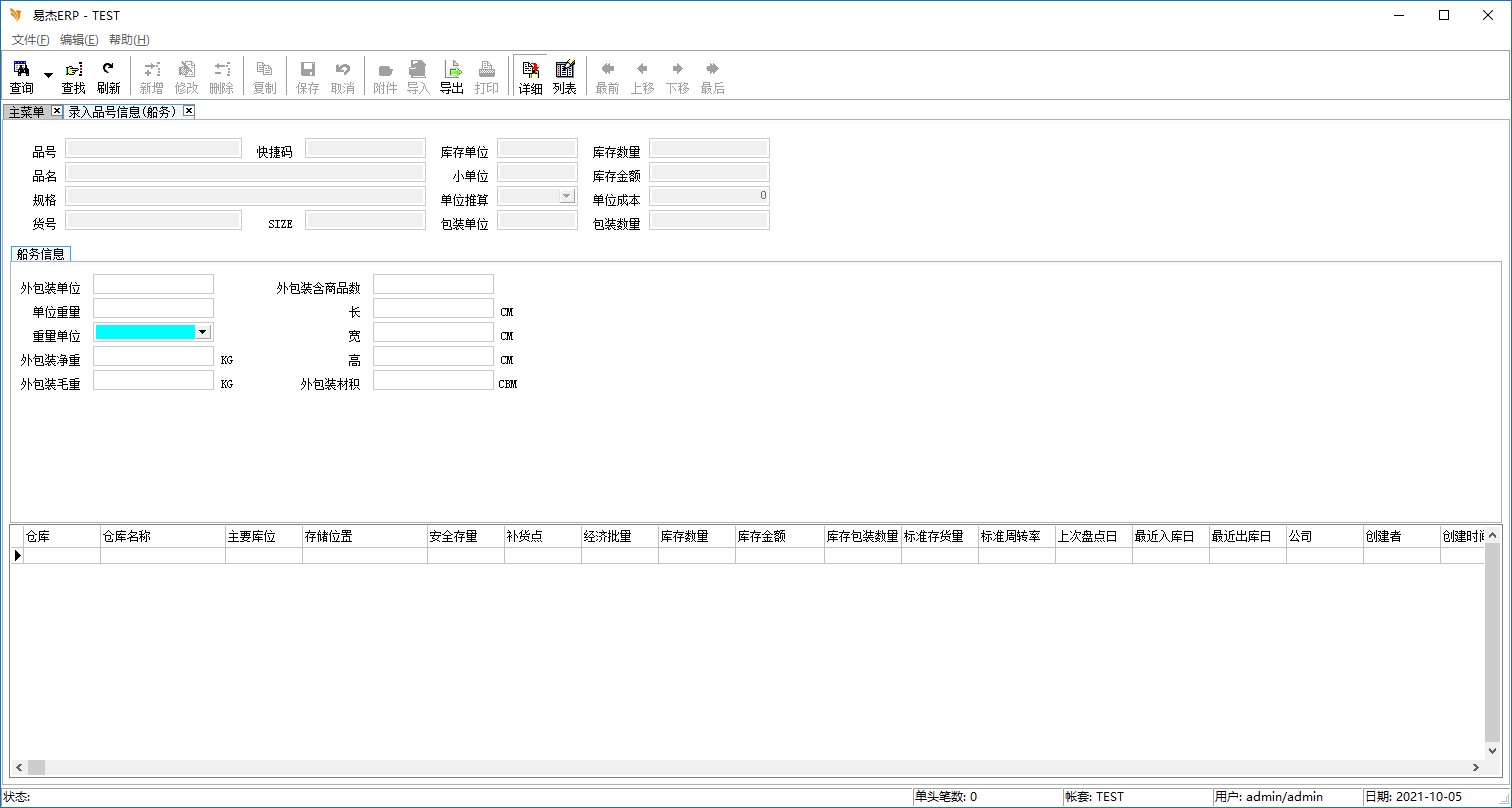Image resolution: width=1512 pixels, height=808 pixels.
Task: Click the 导出 (Export) toolbar icon
Action: (452, 77)
